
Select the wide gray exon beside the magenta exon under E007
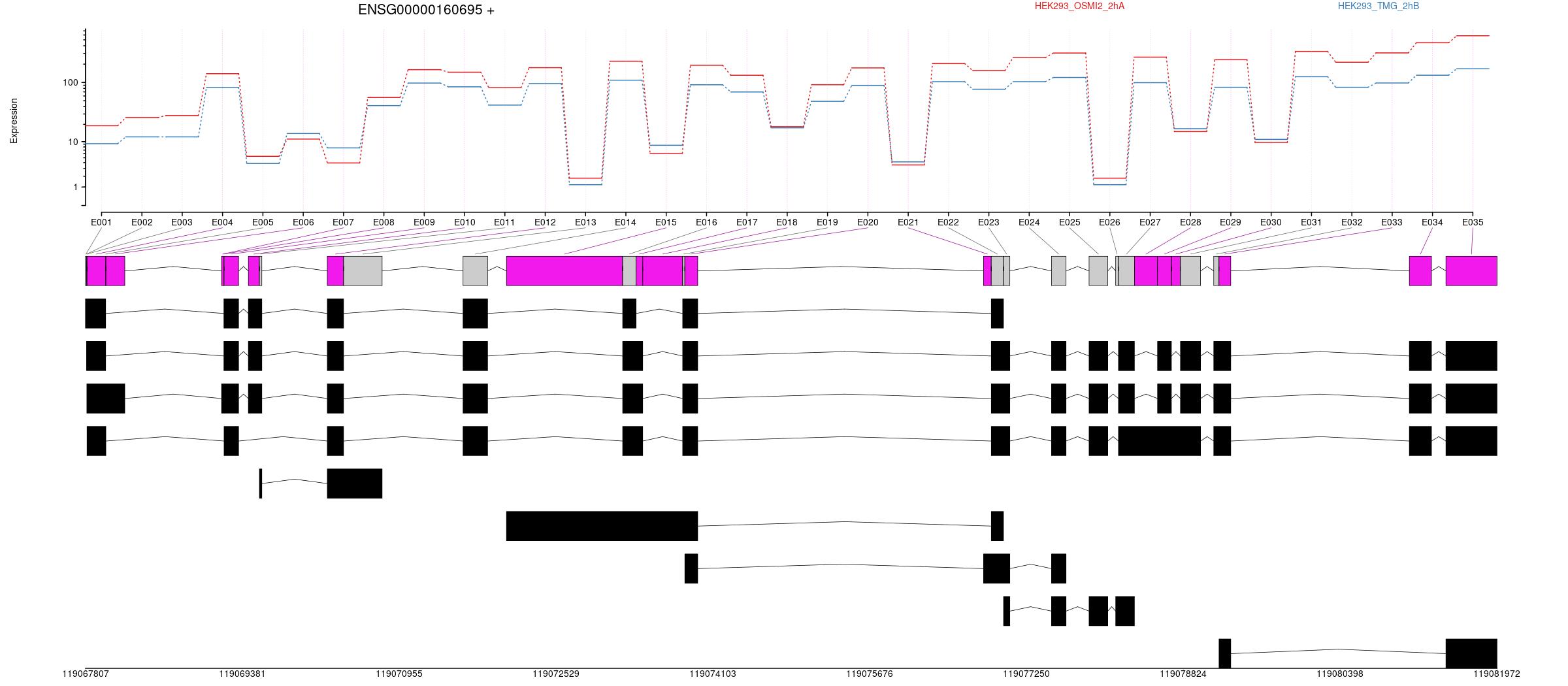coord(363,271)
